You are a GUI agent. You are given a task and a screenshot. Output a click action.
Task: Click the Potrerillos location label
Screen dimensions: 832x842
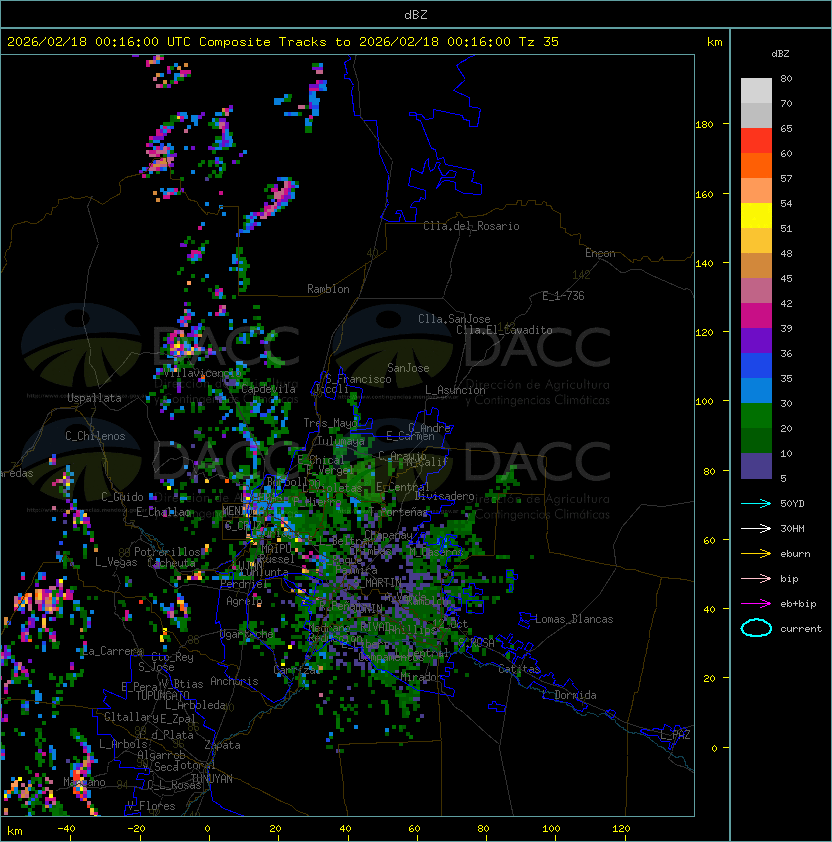[x=167, y=552]
